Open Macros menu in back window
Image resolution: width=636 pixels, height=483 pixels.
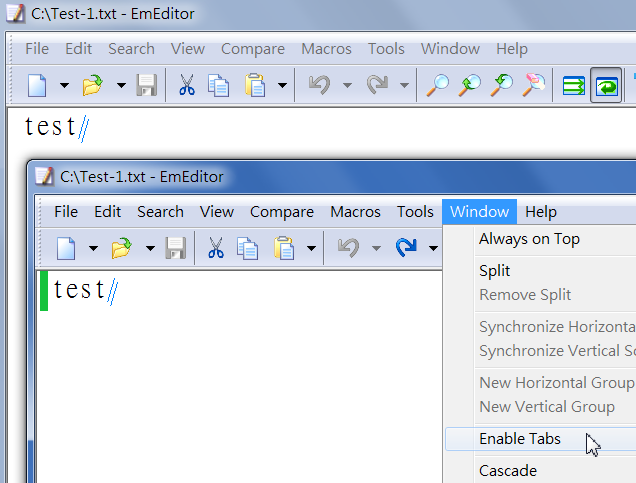tap(327, 49)
